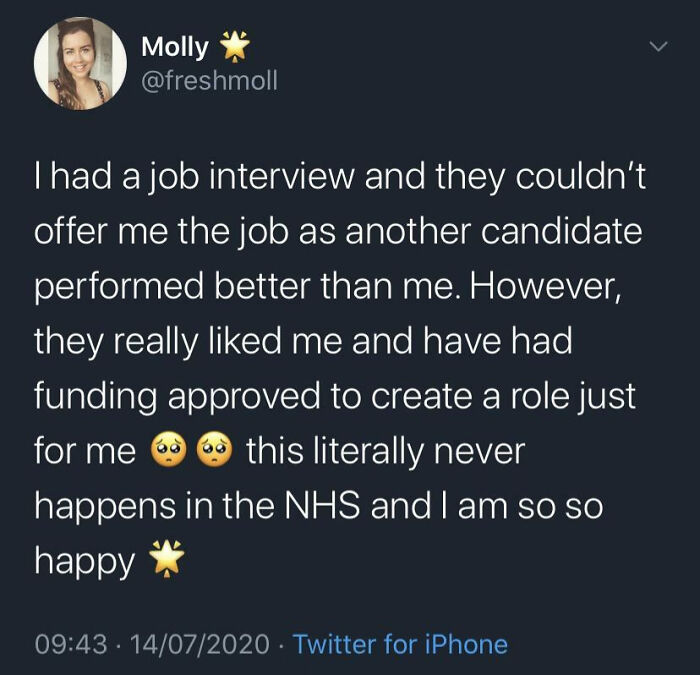Open the tweet options chevron menu

[657, 47]
